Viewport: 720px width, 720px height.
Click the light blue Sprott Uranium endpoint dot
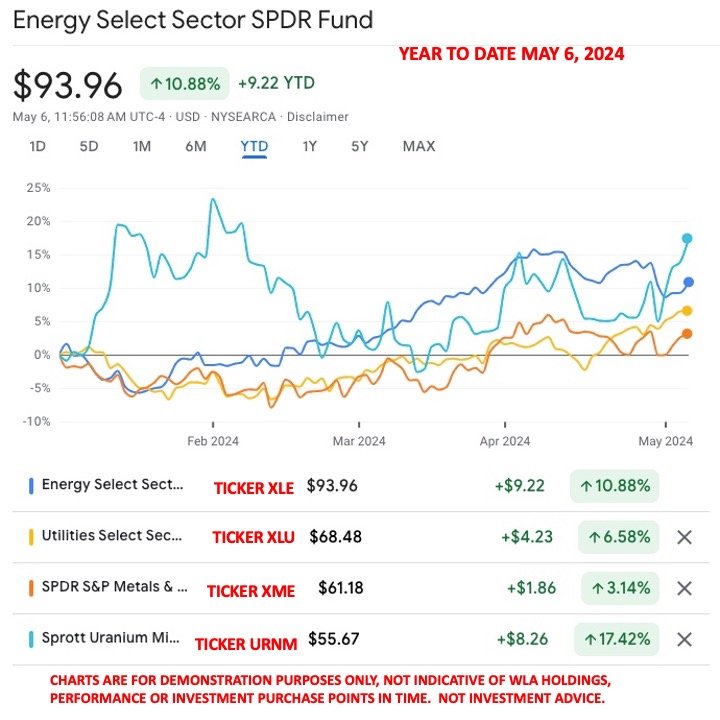click(687, 238)
